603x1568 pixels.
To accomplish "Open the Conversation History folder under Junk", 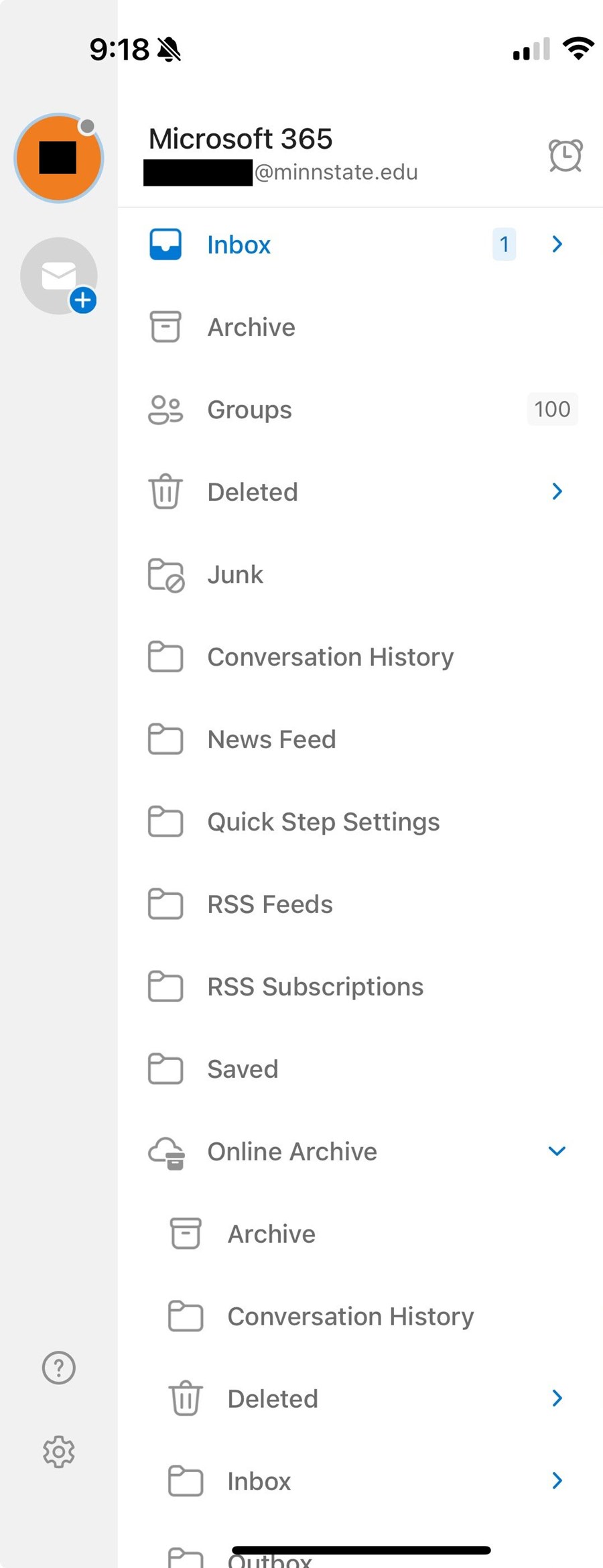I will coord(330,657).
